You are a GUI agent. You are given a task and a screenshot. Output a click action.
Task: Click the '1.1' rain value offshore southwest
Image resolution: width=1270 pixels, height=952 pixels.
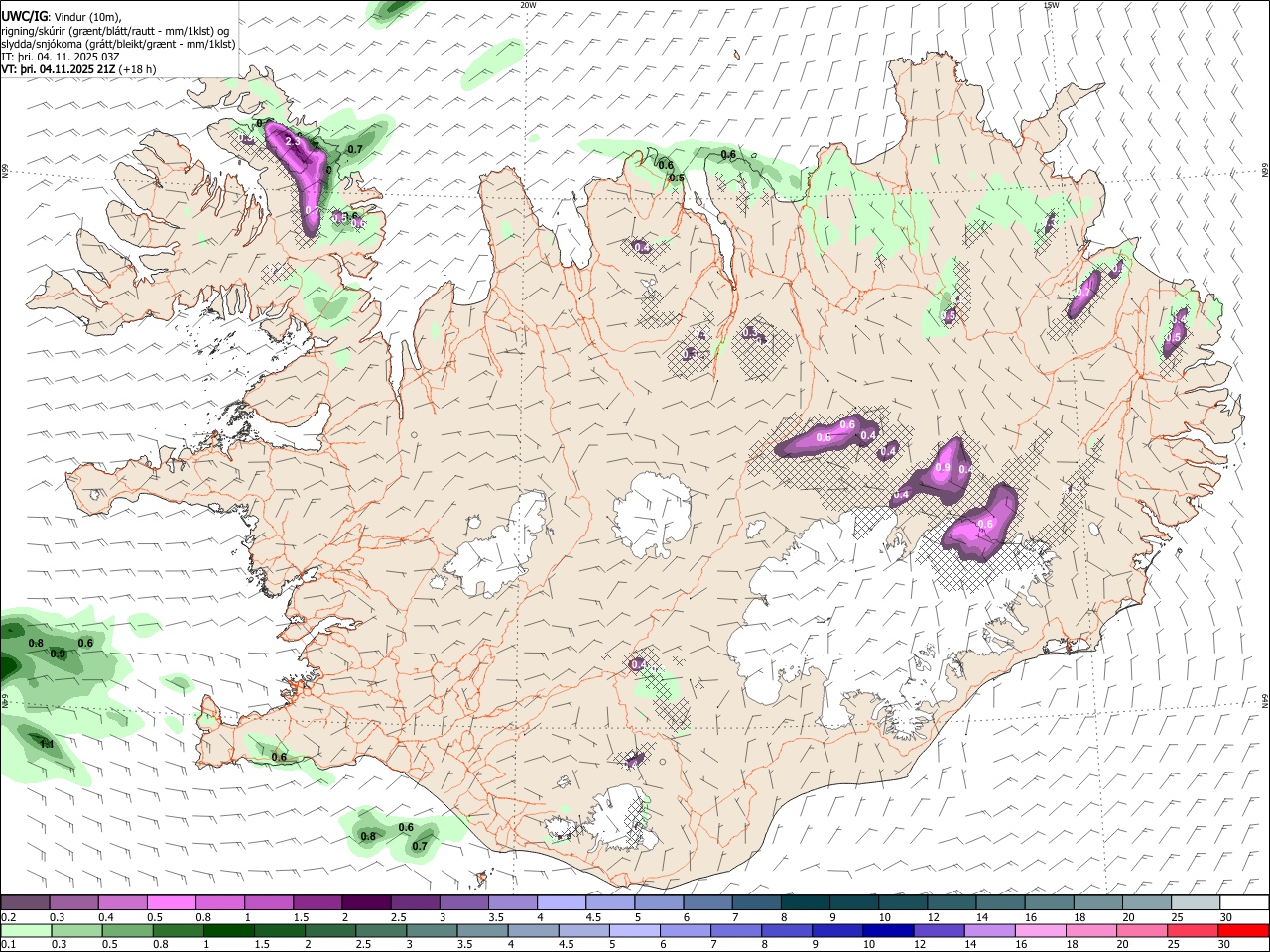click(46, 744)
